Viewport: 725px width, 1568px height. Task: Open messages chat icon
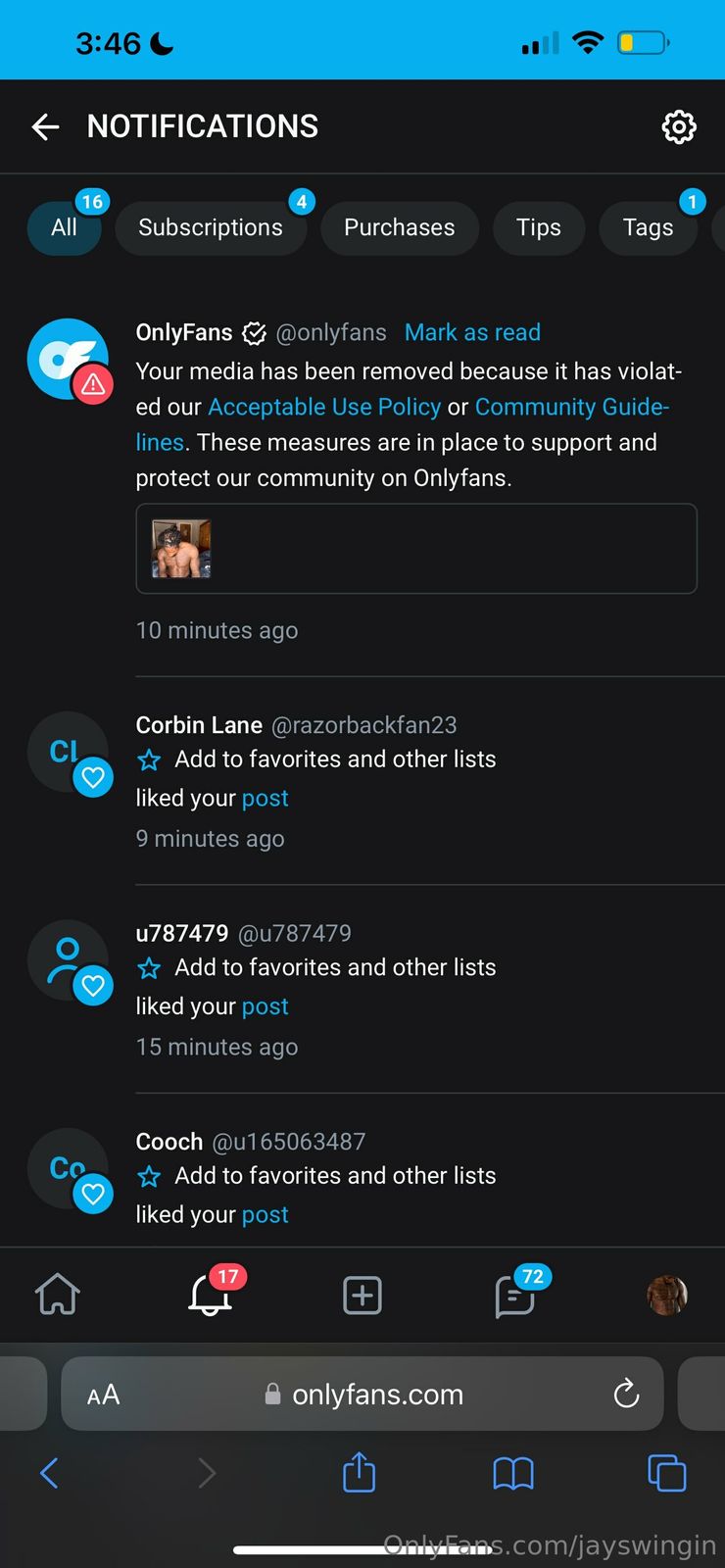(514, 1296)
